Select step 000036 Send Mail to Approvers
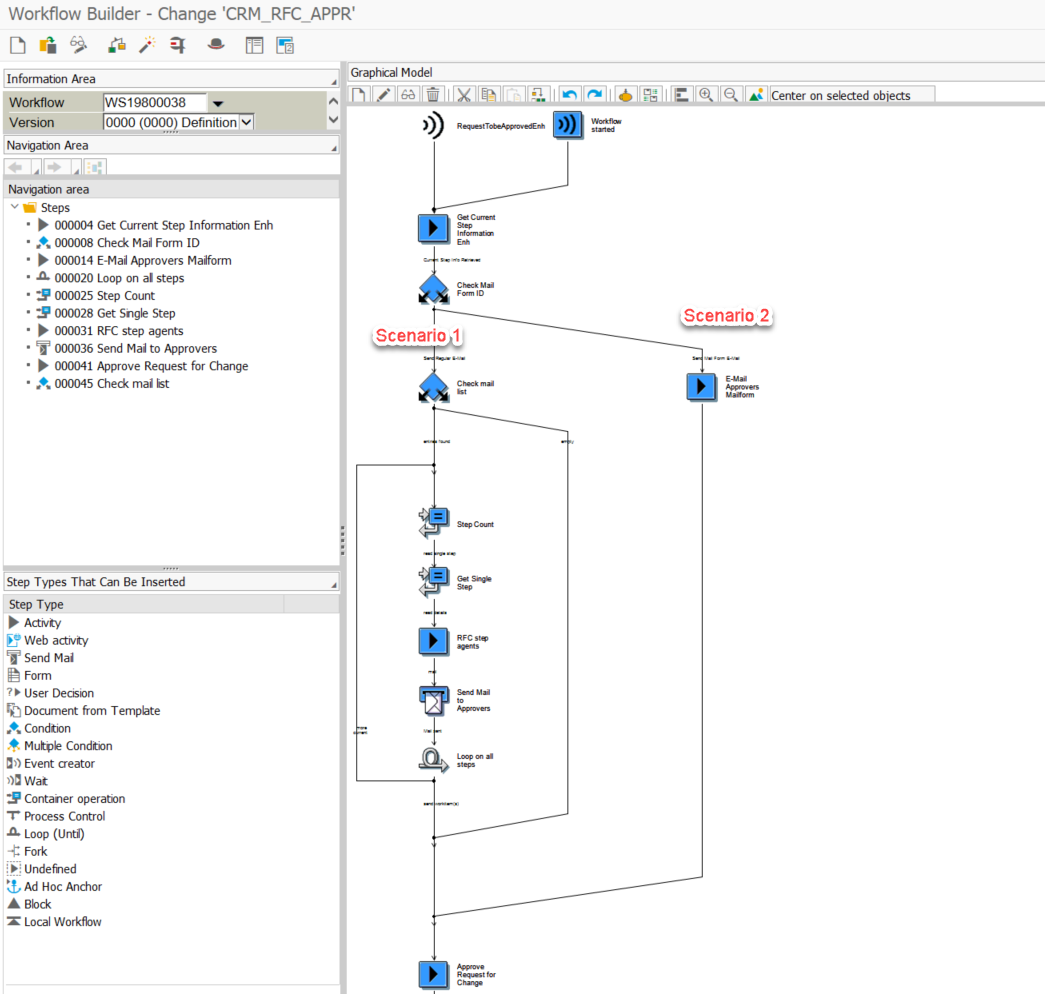 pyautogui.click(x=135, y=349)
